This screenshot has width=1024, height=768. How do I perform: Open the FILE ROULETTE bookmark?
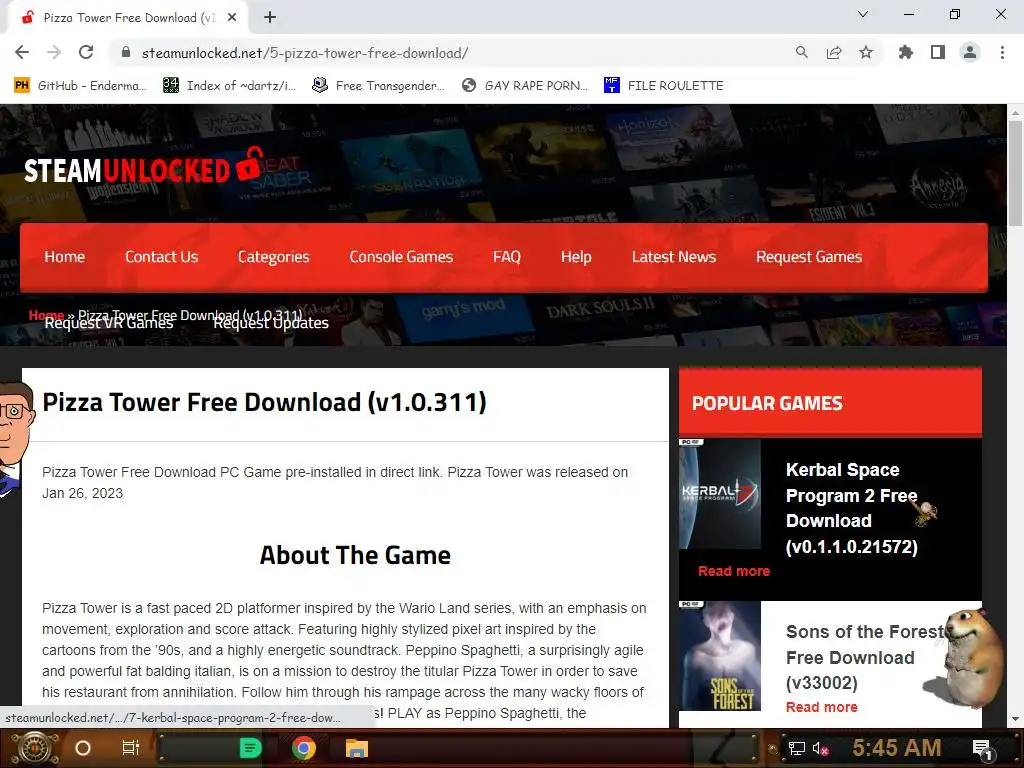click(x=664, y=86)
